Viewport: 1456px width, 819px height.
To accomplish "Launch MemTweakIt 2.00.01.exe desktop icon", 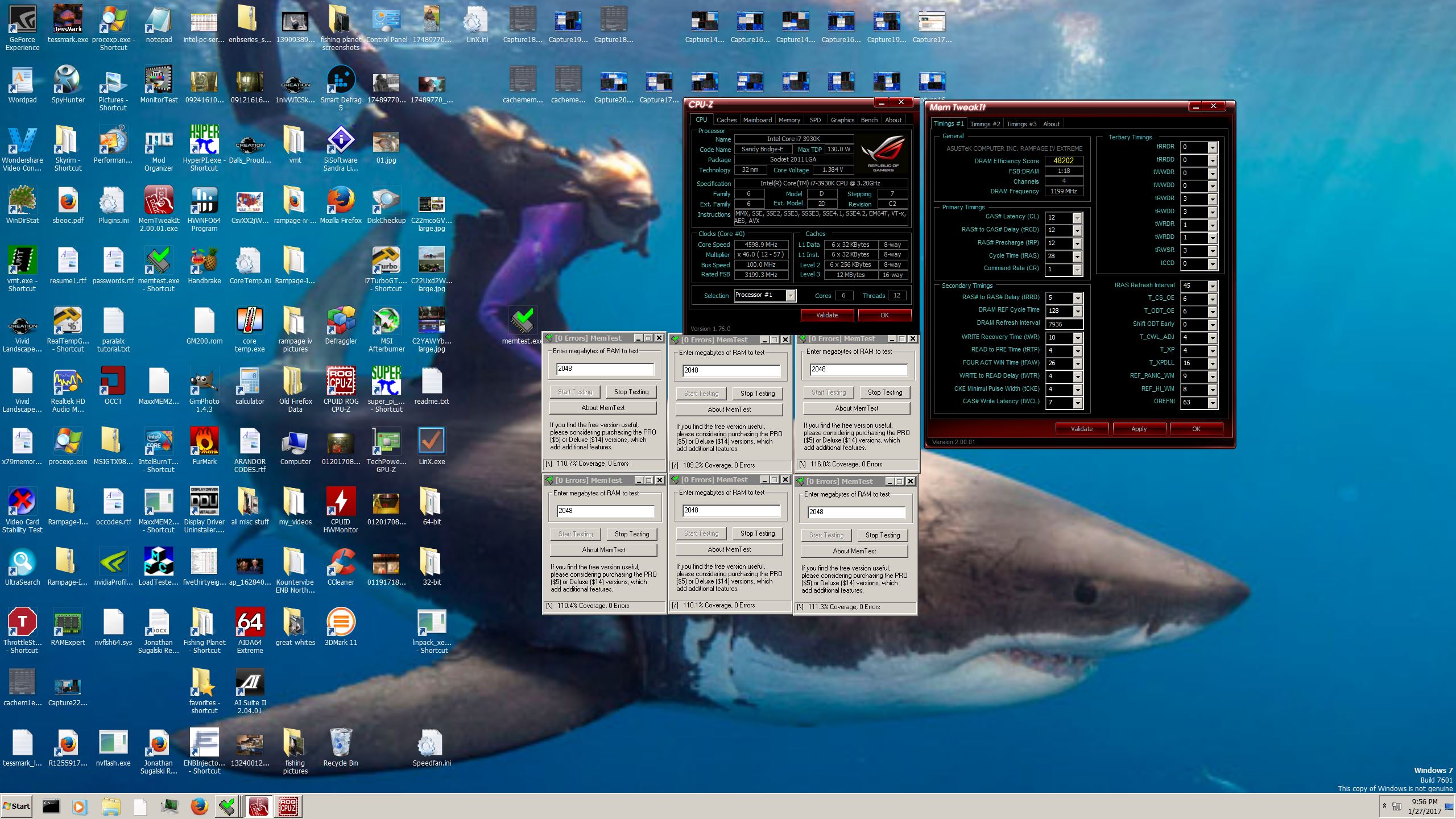I will tap(159, 208).
